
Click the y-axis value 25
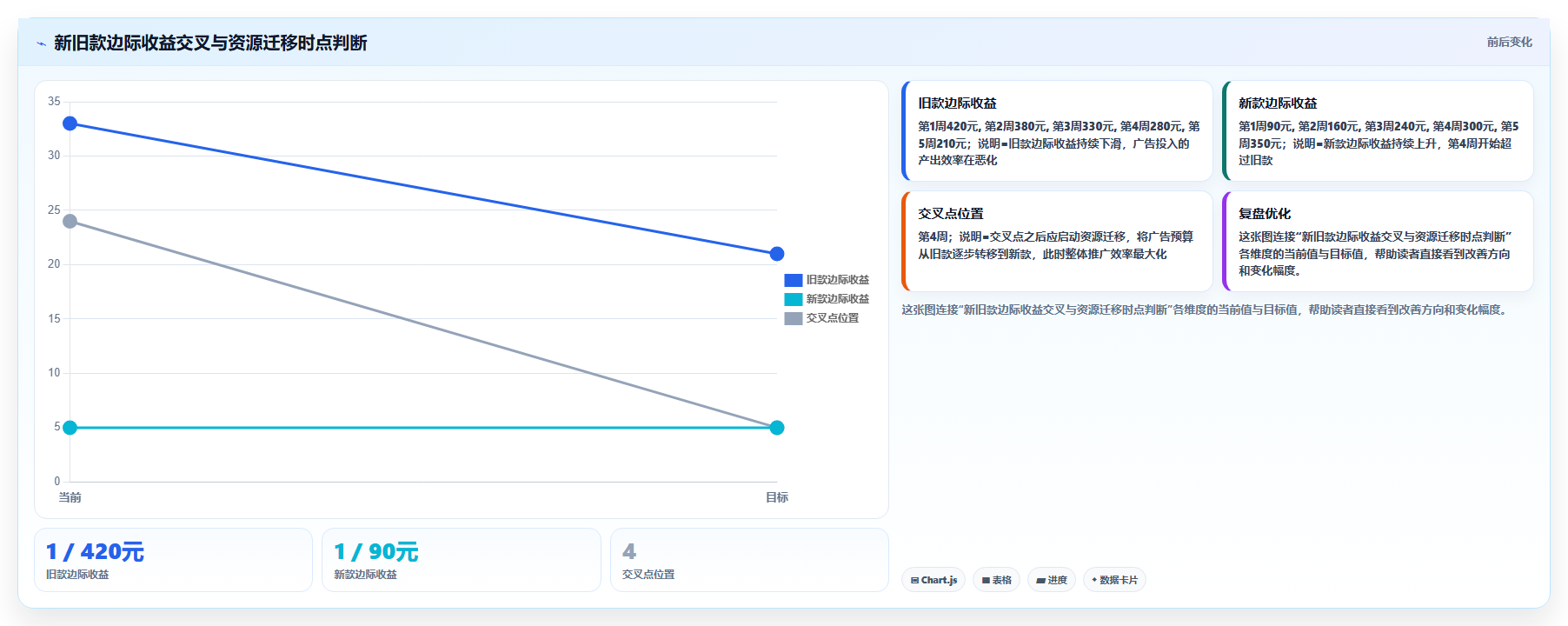(x=54, y=210)
